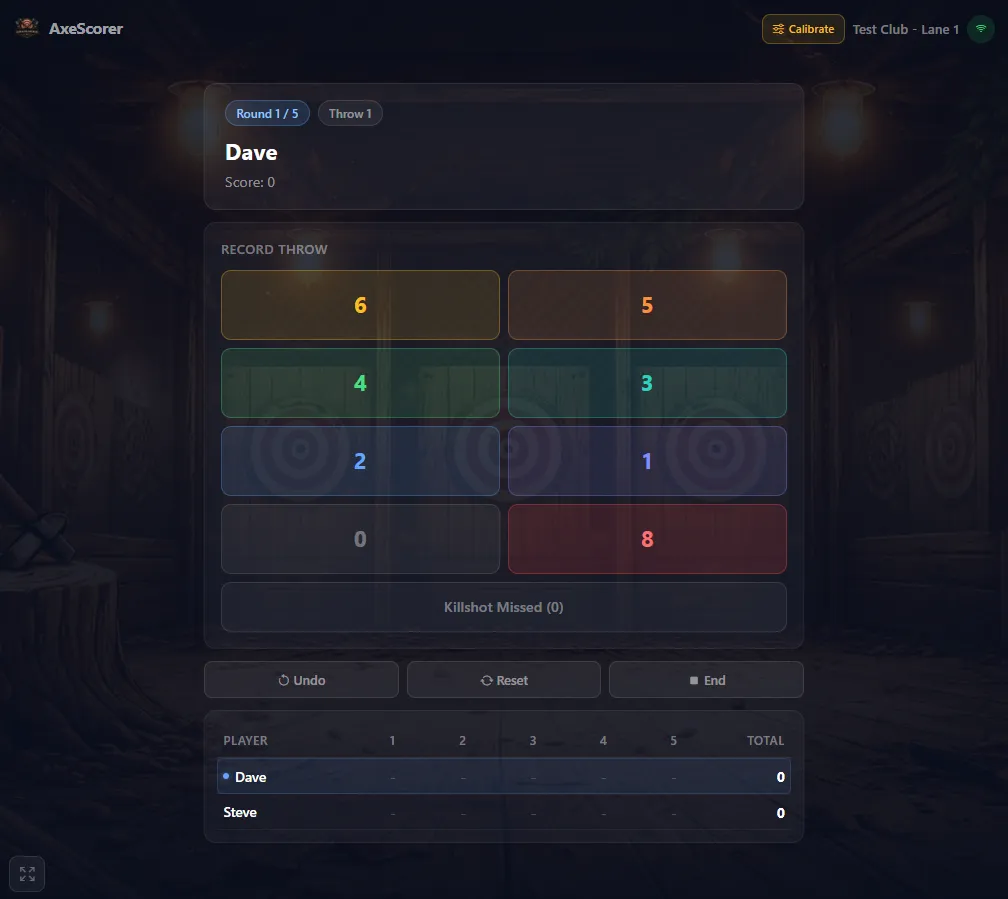
Task: Click the blue active-turn dot beside Dave
Action: pyautogui.click(x=224, y=776)
